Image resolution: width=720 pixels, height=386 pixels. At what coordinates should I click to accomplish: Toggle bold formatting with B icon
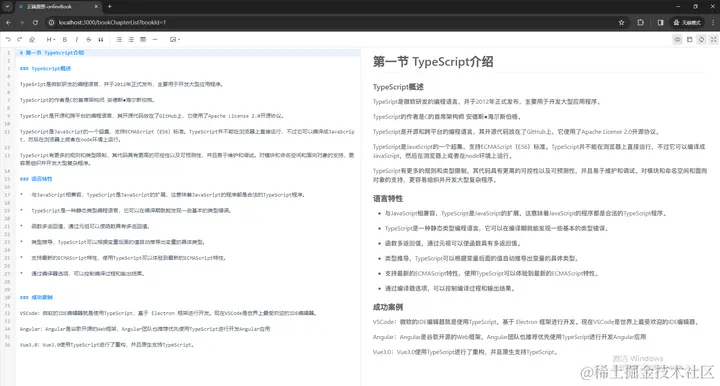tap(65, 39)
